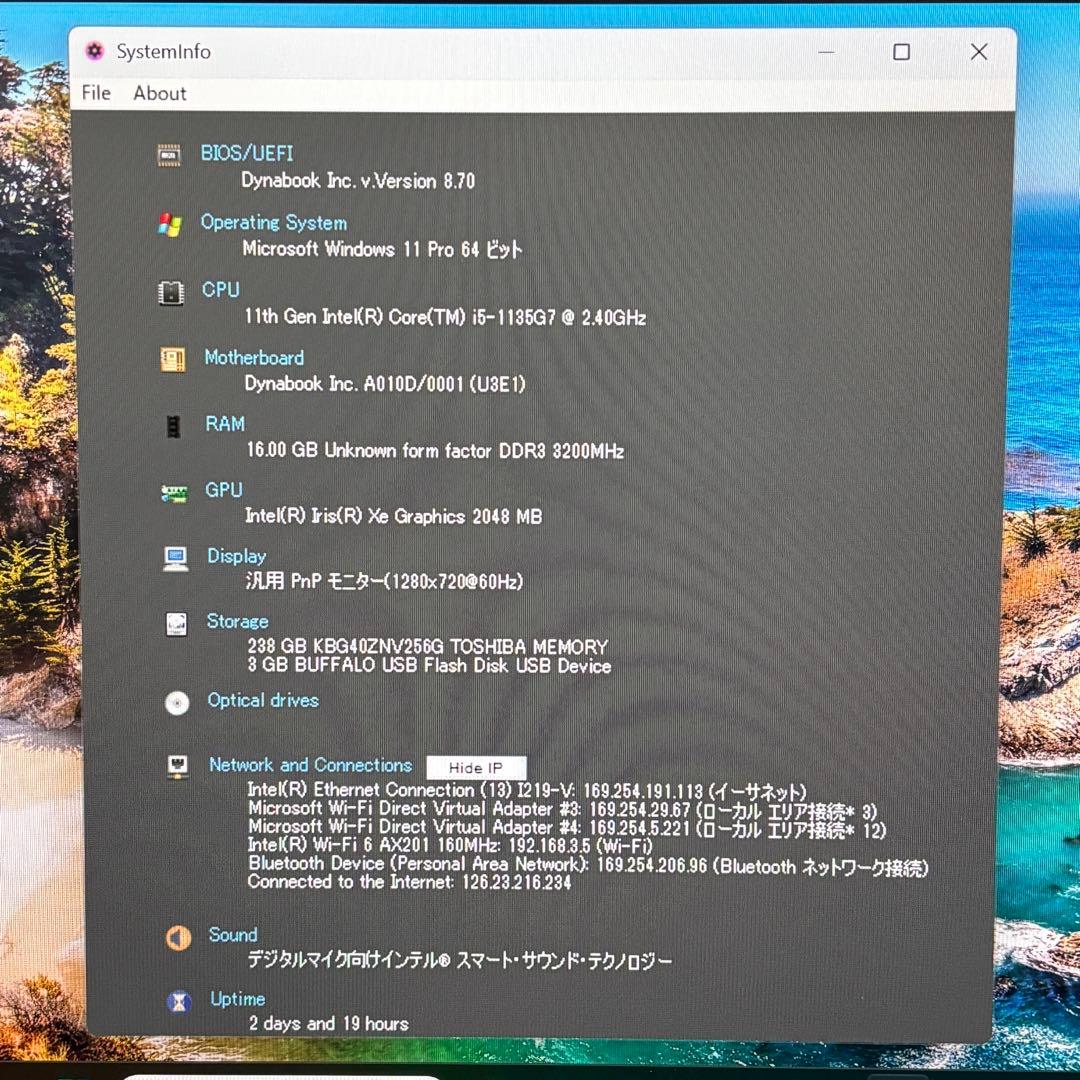Open the About menu
Image resolution: width=1080 pixels, height=1080 pixels.
click(x=159, y=93)
